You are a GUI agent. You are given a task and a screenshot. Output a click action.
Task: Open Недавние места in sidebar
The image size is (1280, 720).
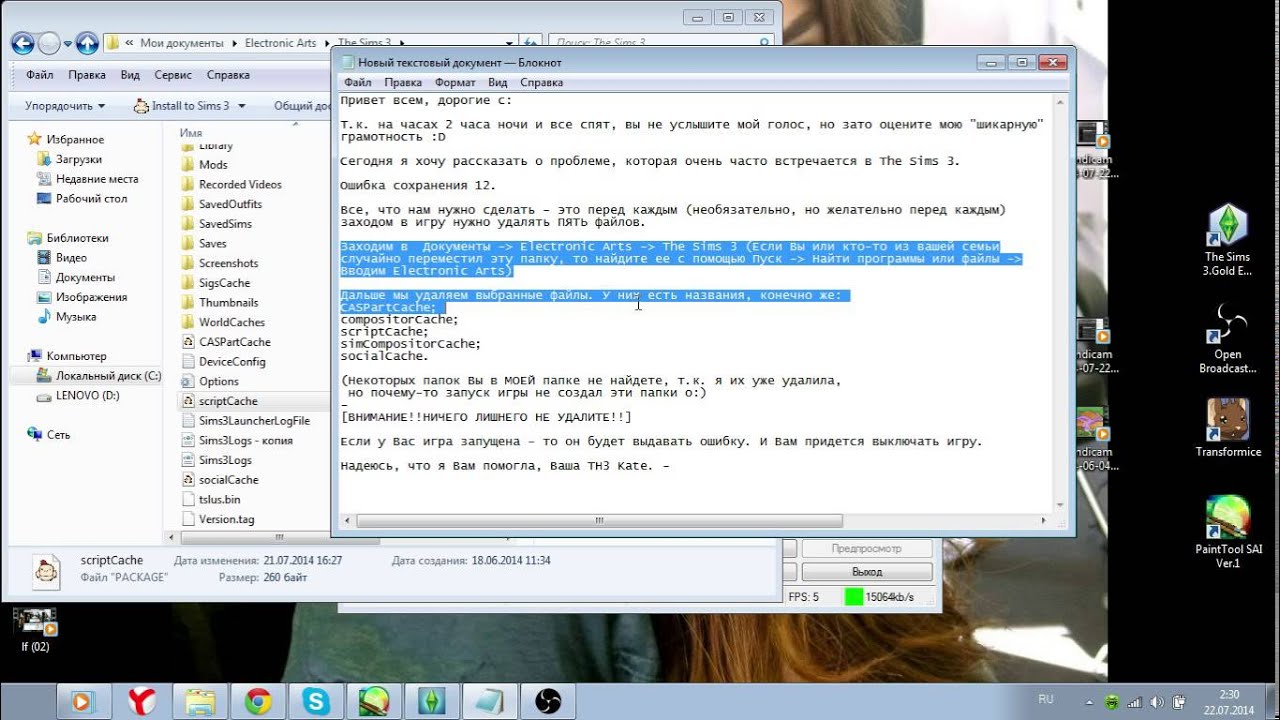[x=97, y=179]
